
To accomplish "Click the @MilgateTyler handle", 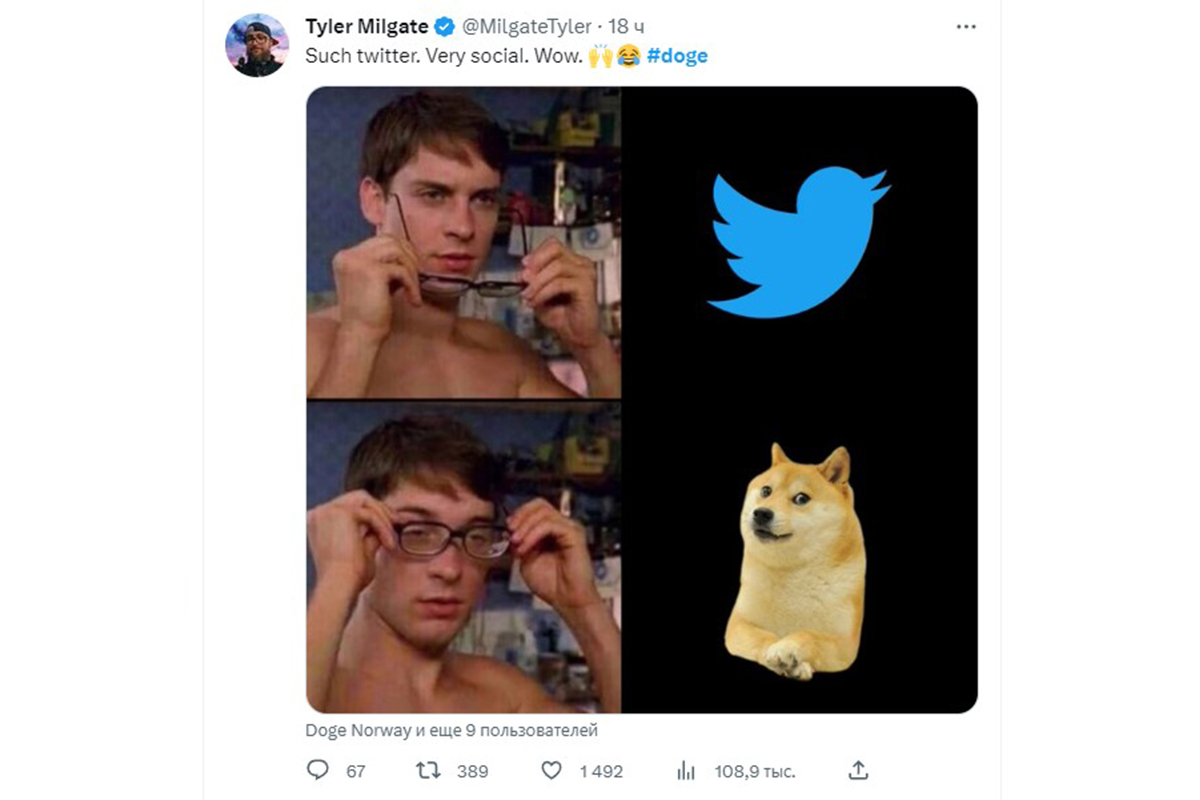I will click(x=527, y=26).
